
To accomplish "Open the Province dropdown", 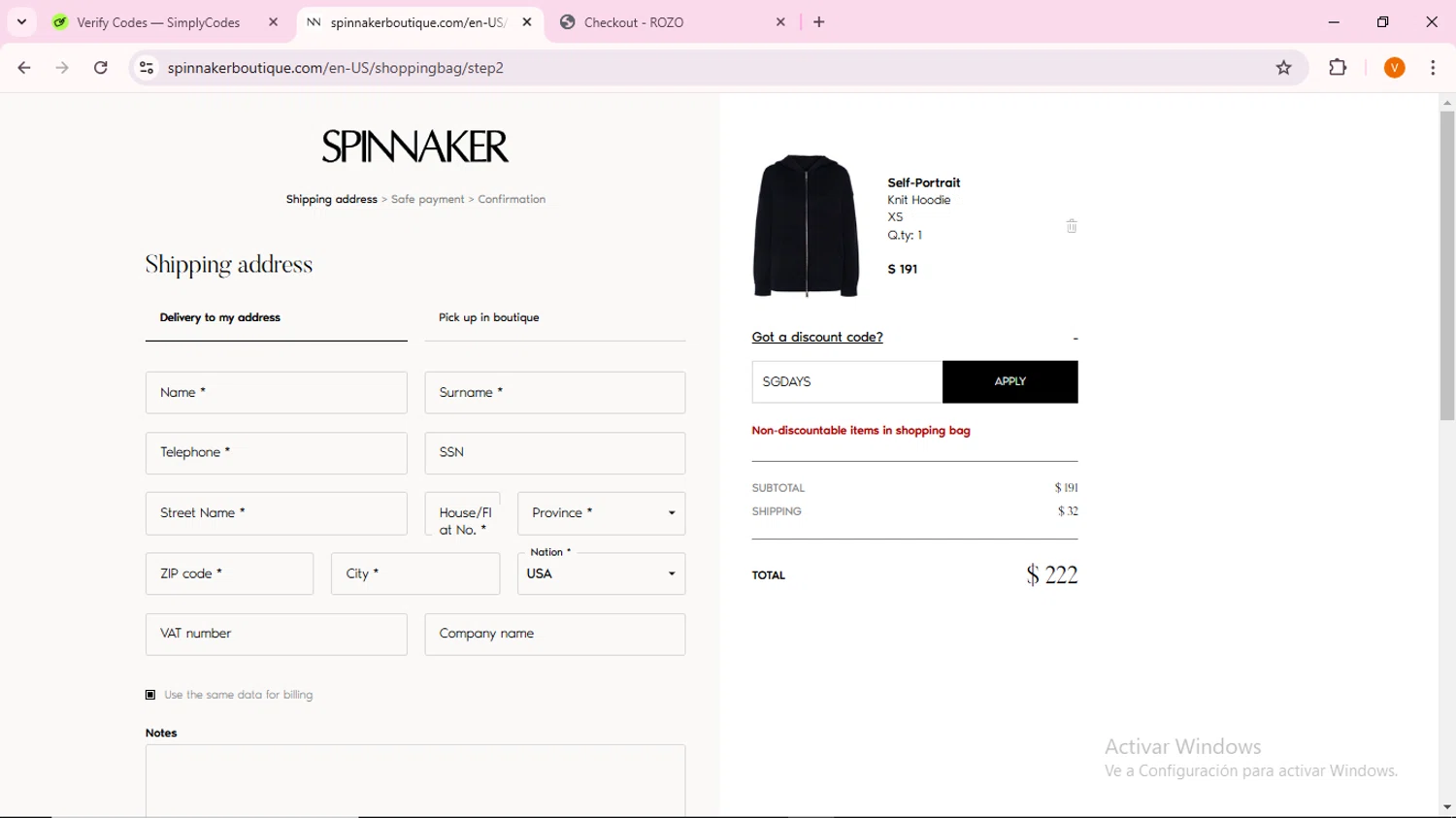I will coord(602,513).
